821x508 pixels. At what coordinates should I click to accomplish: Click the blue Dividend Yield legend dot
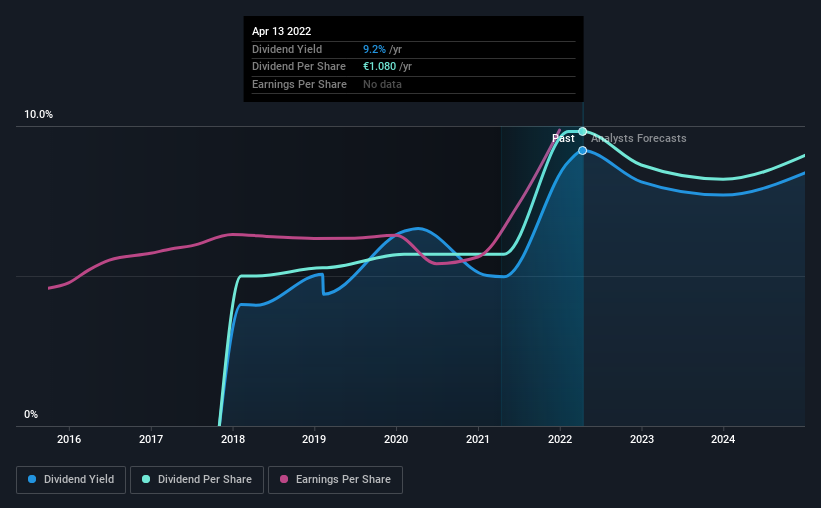[x=32, y=479]
